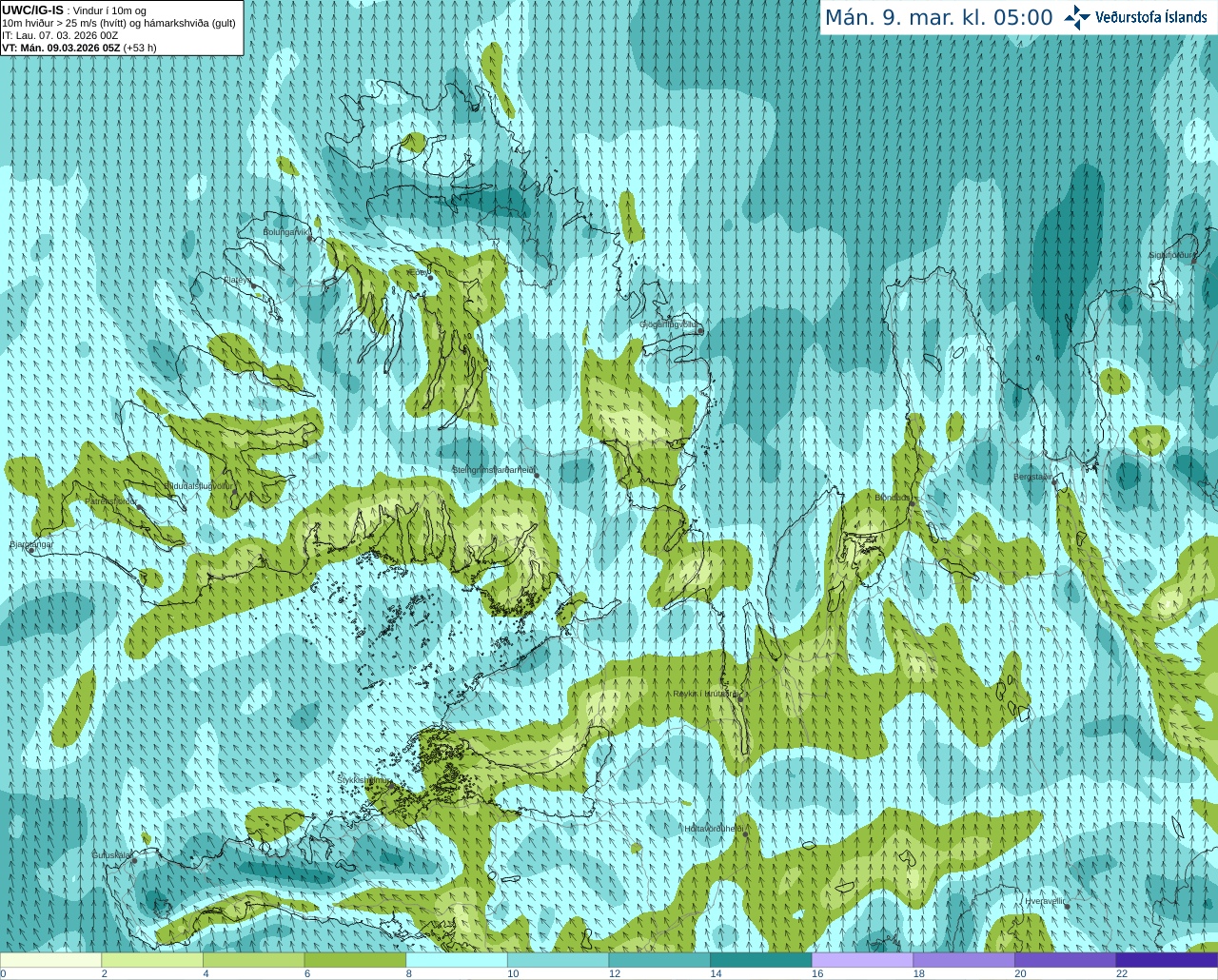Click the legend tick label '22'
This screenshot has height=980, width=1218.
(1122, 973)
